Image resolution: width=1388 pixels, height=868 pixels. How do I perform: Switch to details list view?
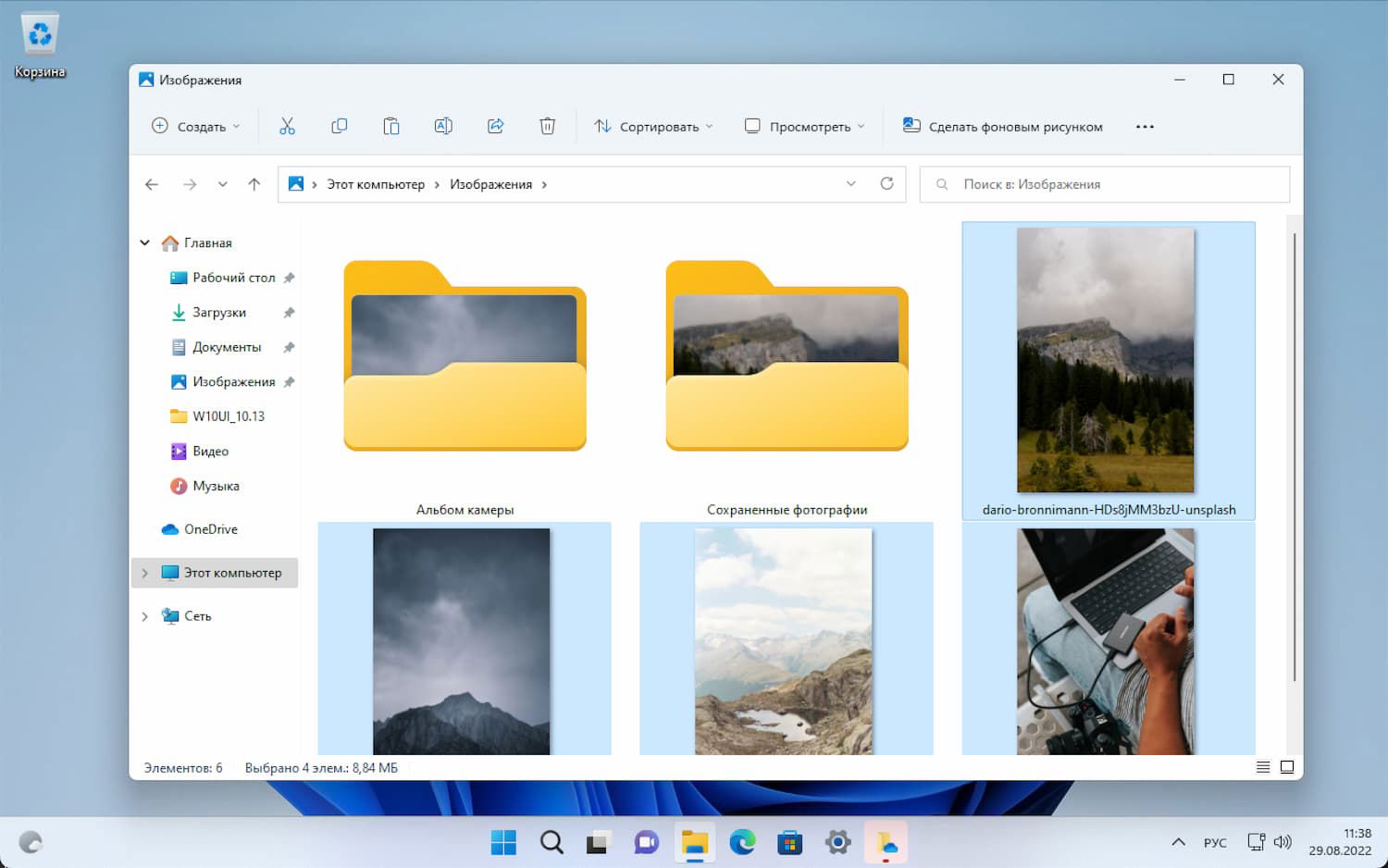[x=1262, y=767]
